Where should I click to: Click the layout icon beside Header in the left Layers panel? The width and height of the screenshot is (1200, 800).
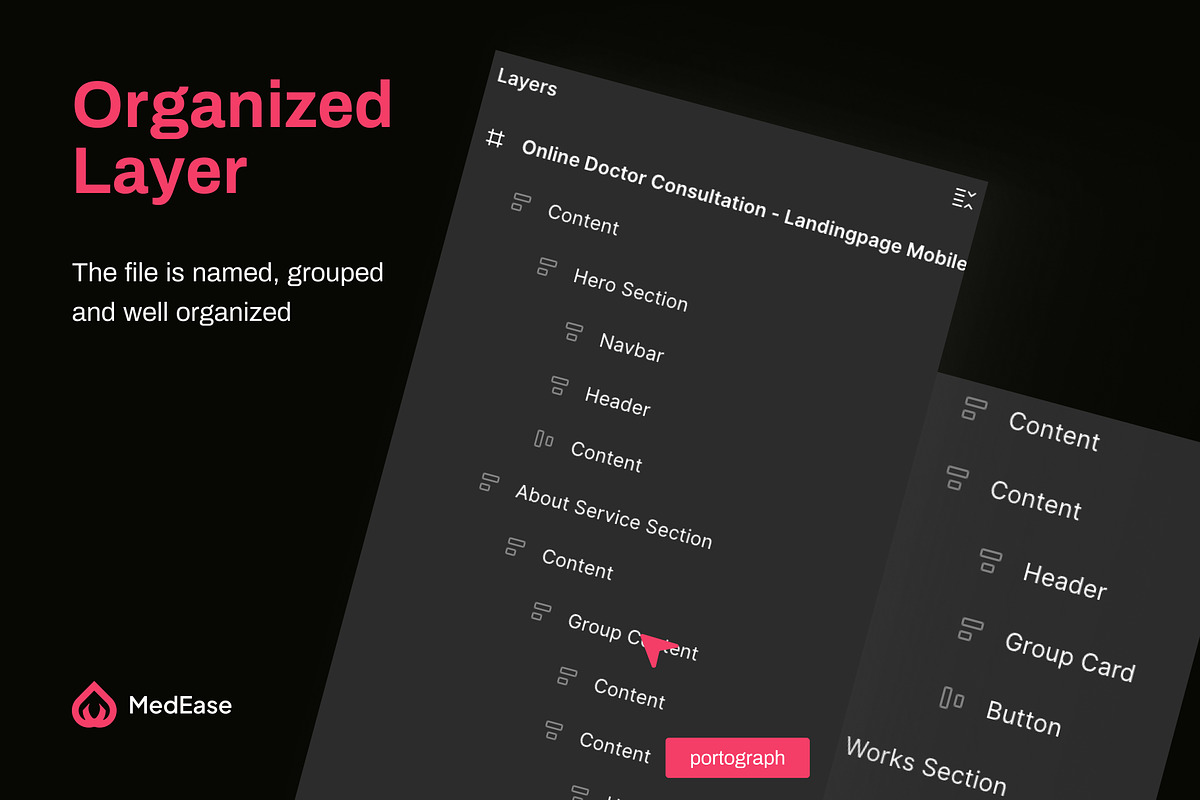(x=559, y=385)
